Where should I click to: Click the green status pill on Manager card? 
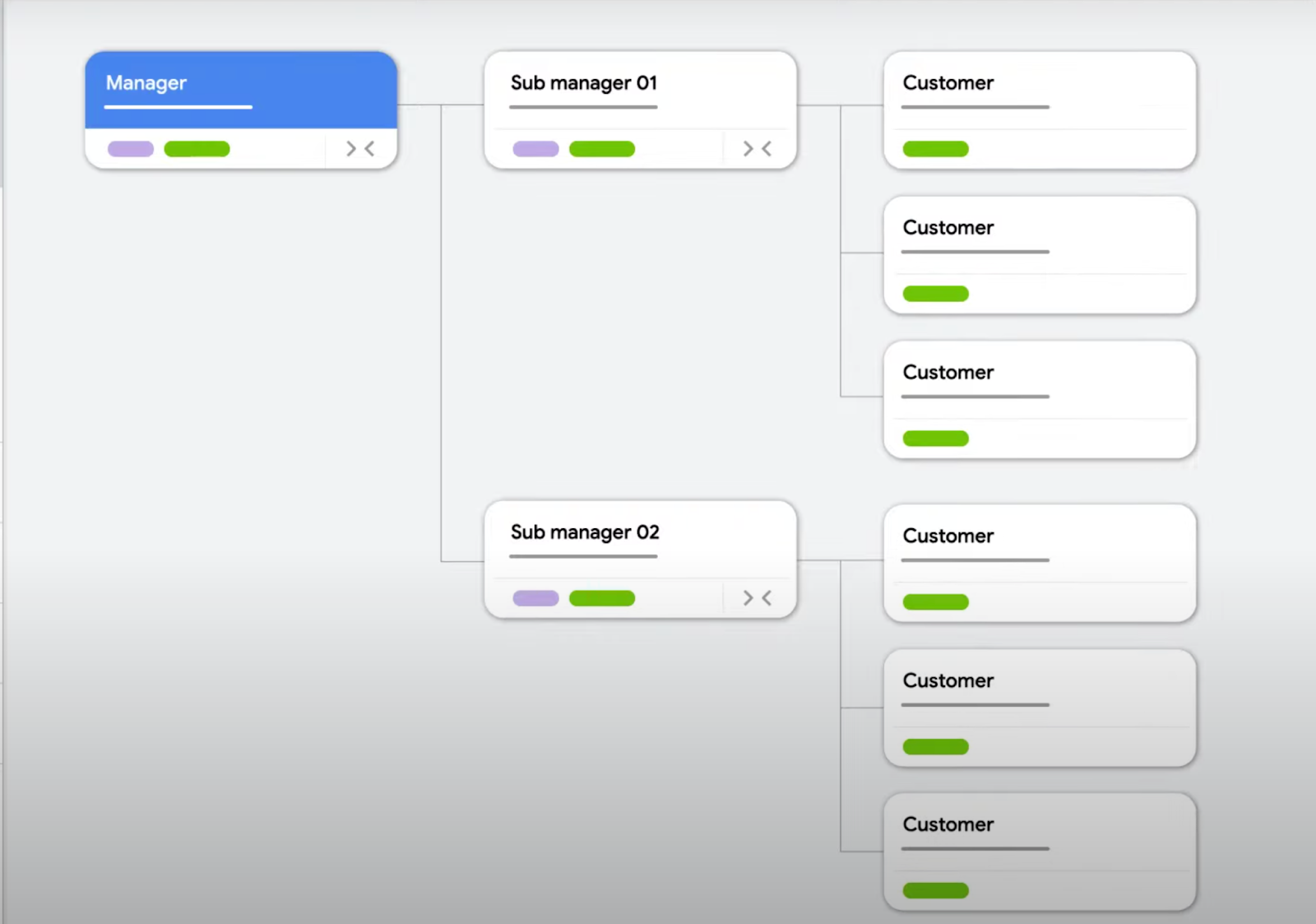click(197, 149)
